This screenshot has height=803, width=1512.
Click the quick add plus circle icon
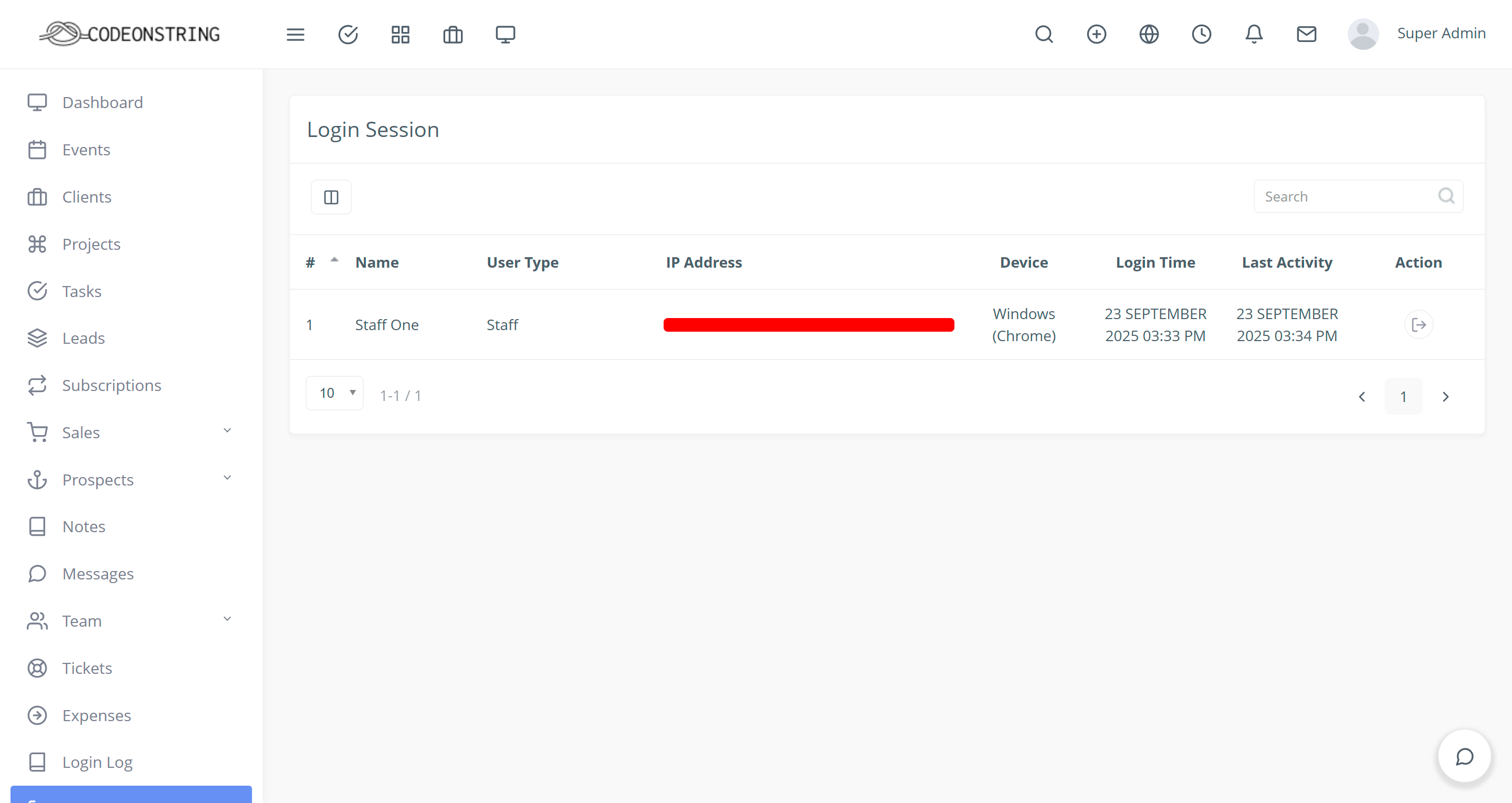(x=1096, y=34)
